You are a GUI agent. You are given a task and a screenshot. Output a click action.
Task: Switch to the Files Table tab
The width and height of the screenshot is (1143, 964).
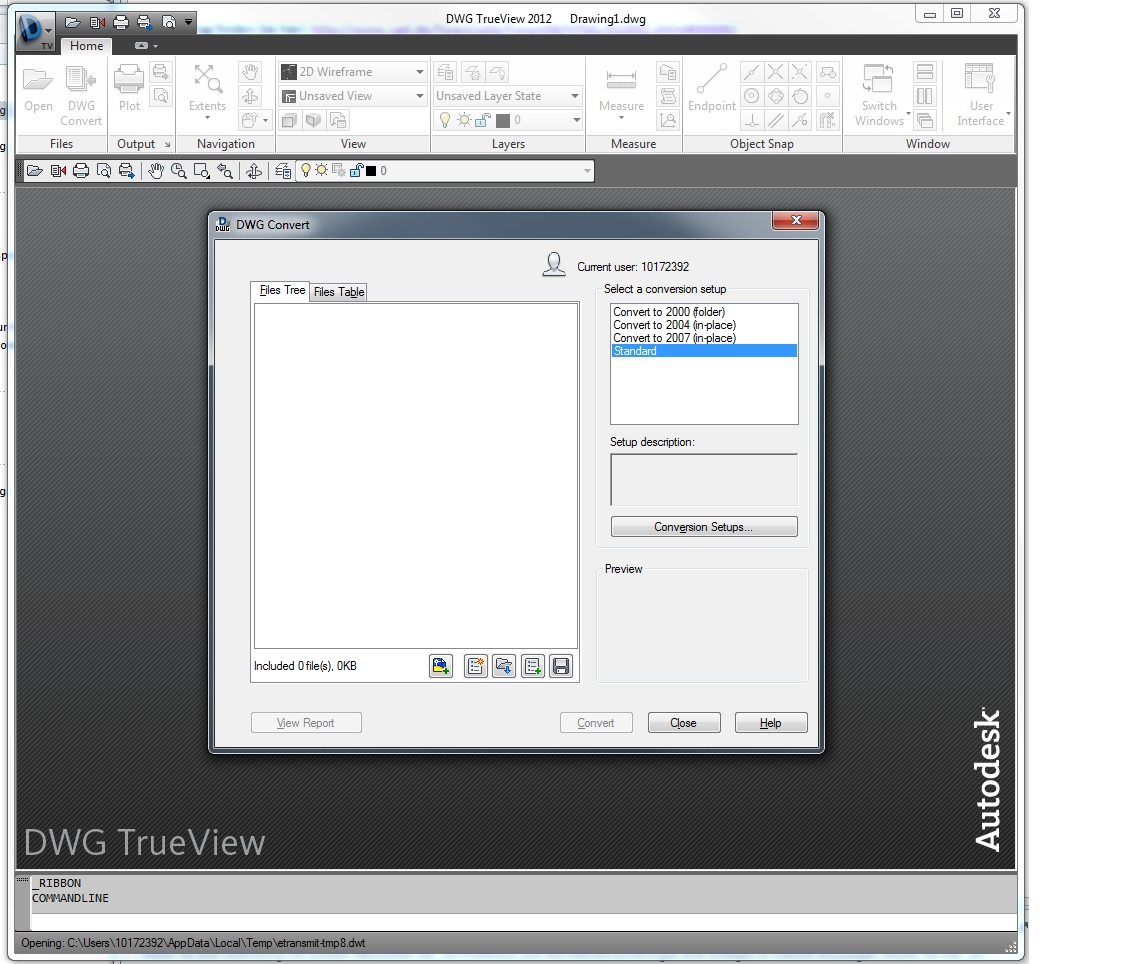click(339, 292)
